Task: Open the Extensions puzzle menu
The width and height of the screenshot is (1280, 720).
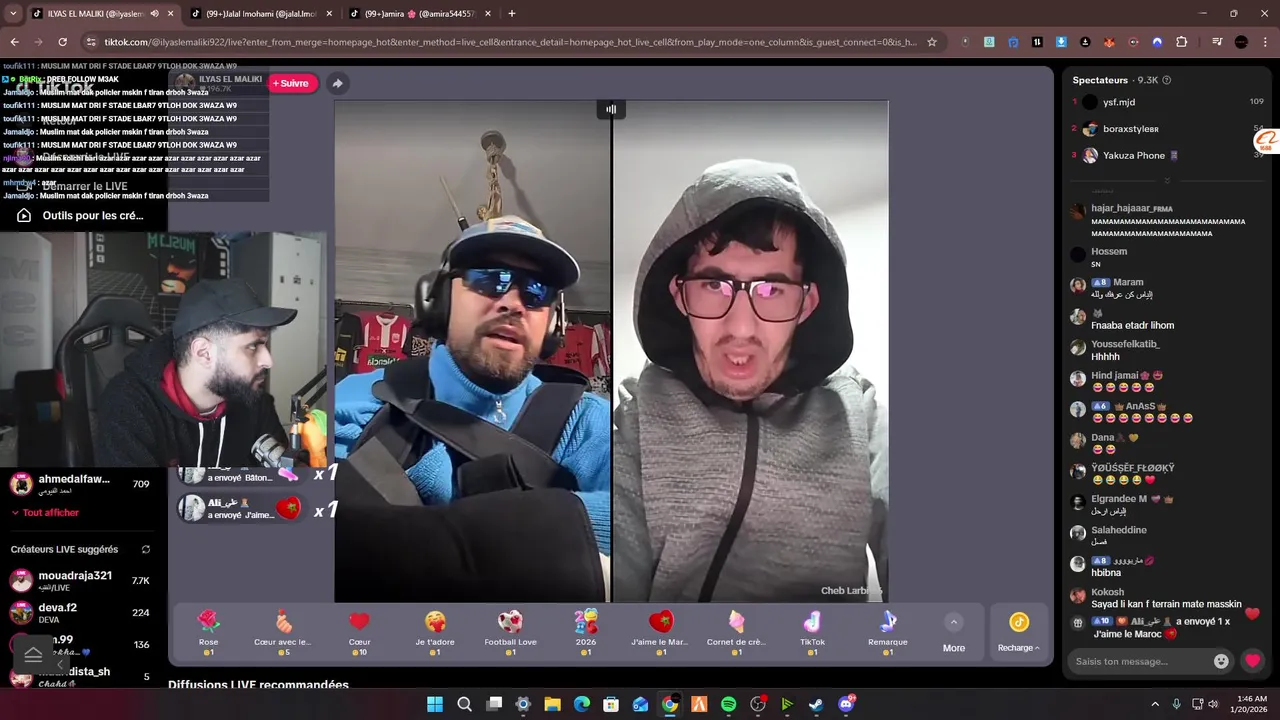Action: pyautogui.click(x=1182, y=42)
